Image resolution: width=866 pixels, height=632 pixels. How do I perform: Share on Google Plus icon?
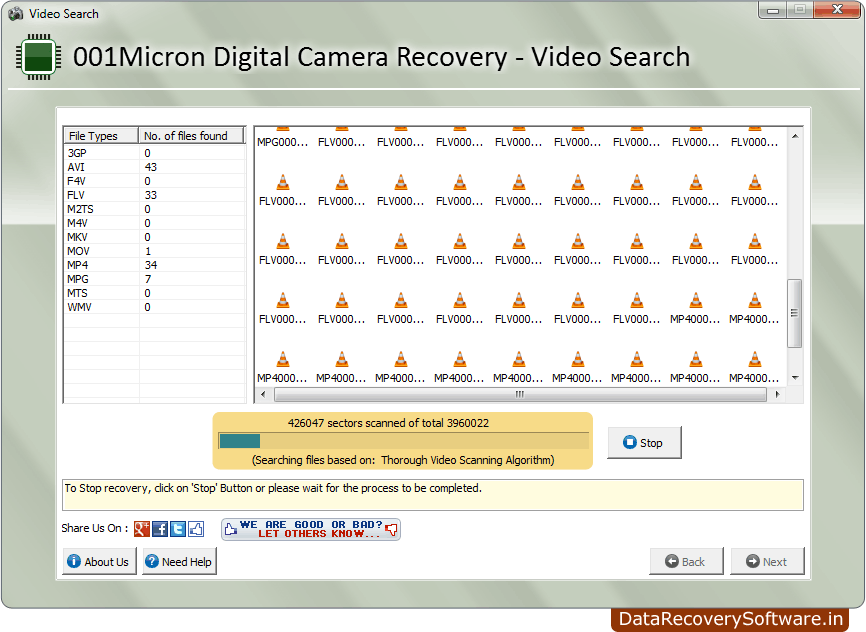tap(142, 529)
